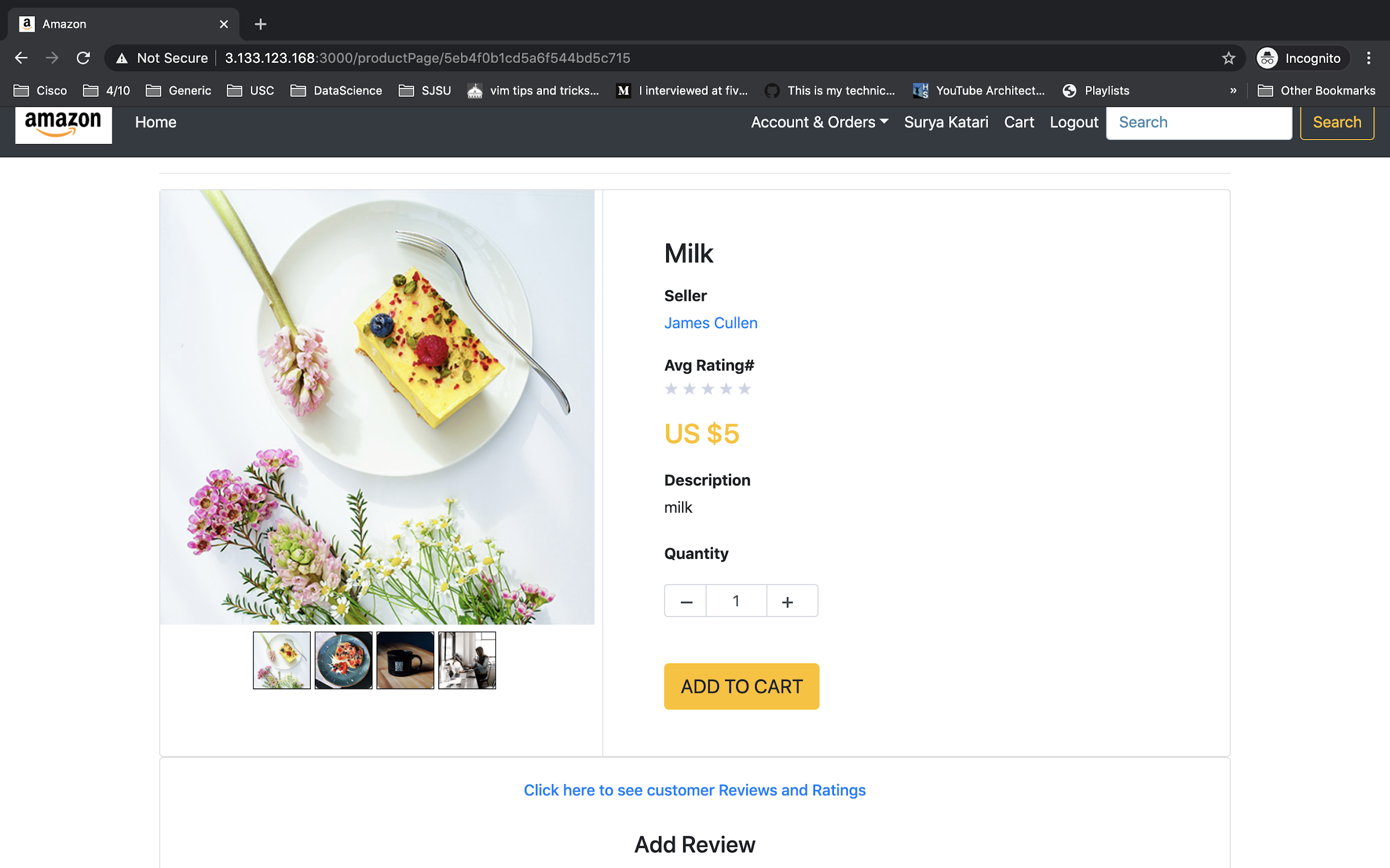The height and width of the screenshot is (868, 1390).
Task: Click the Amazon logo in navbar
Action: tap(63, 125)
